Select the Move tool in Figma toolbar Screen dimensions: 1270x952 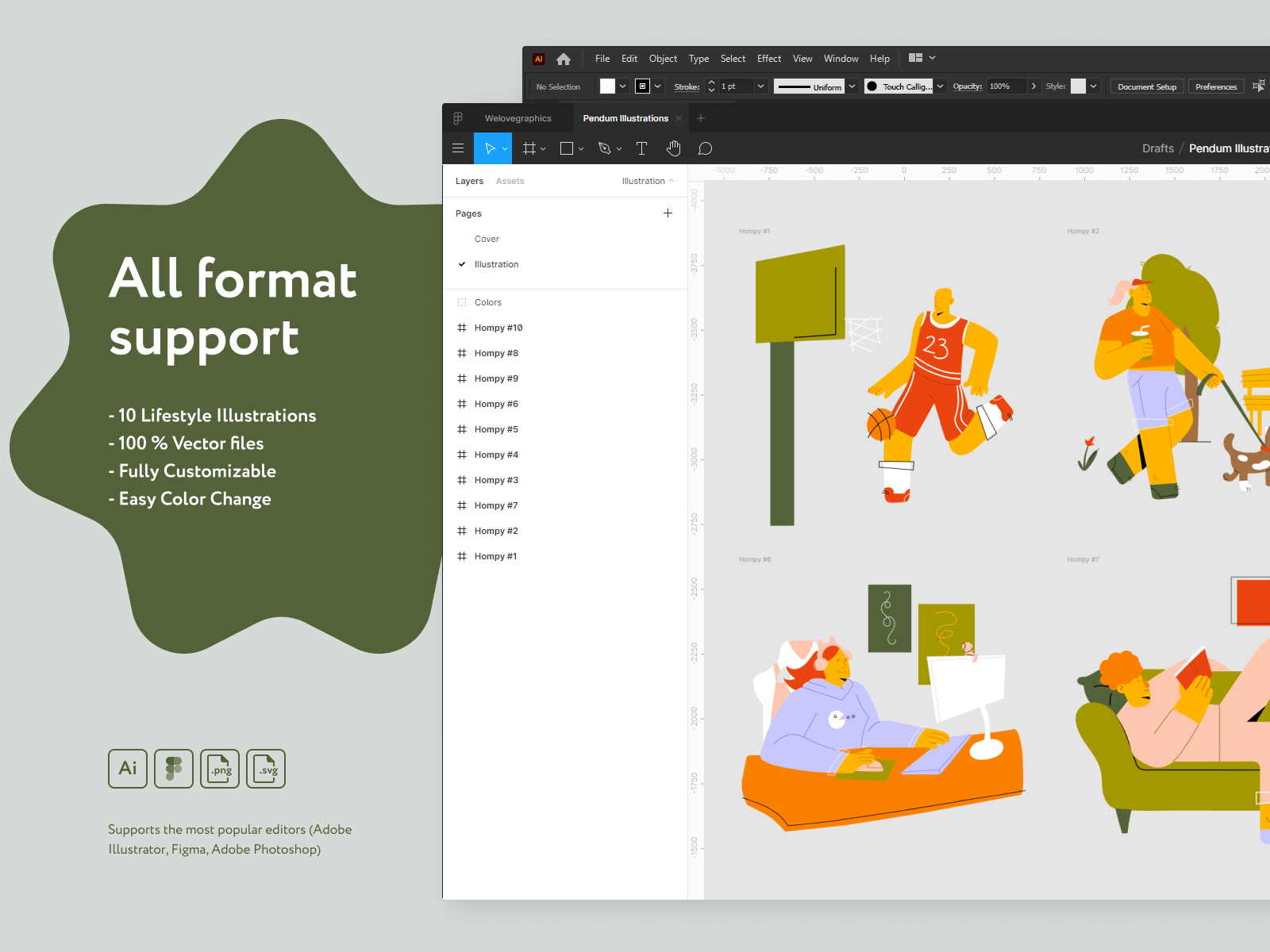(x=489, y=148)
